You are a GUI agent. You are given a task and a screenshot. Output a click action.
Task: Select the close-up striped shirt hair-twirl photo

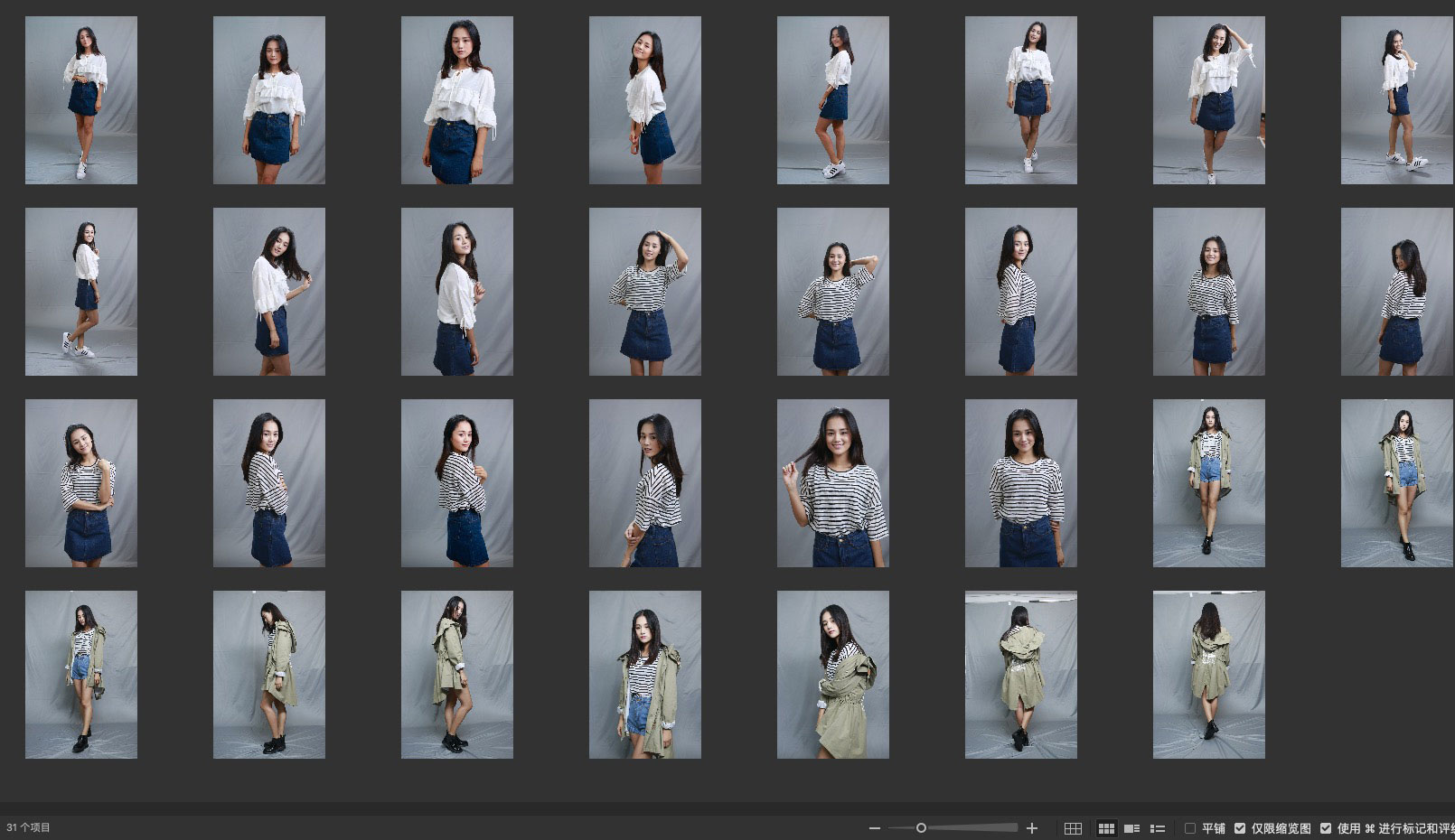[832, 483]
